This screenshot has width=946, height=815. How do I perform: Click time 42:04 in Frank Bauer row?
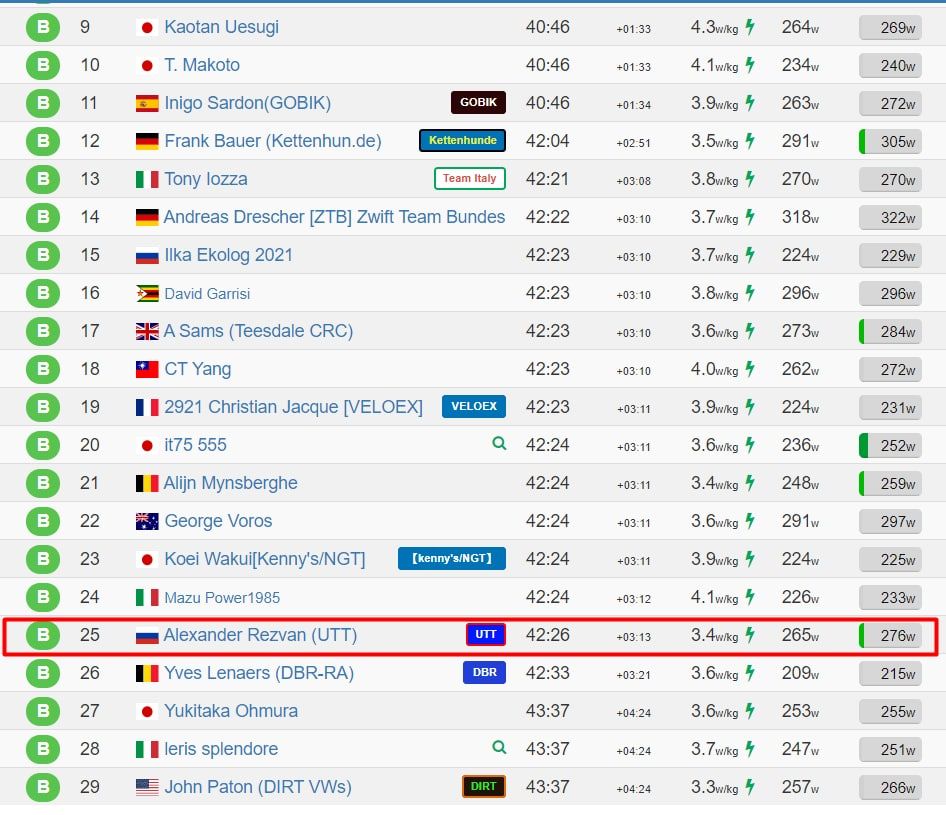(547, 141)
